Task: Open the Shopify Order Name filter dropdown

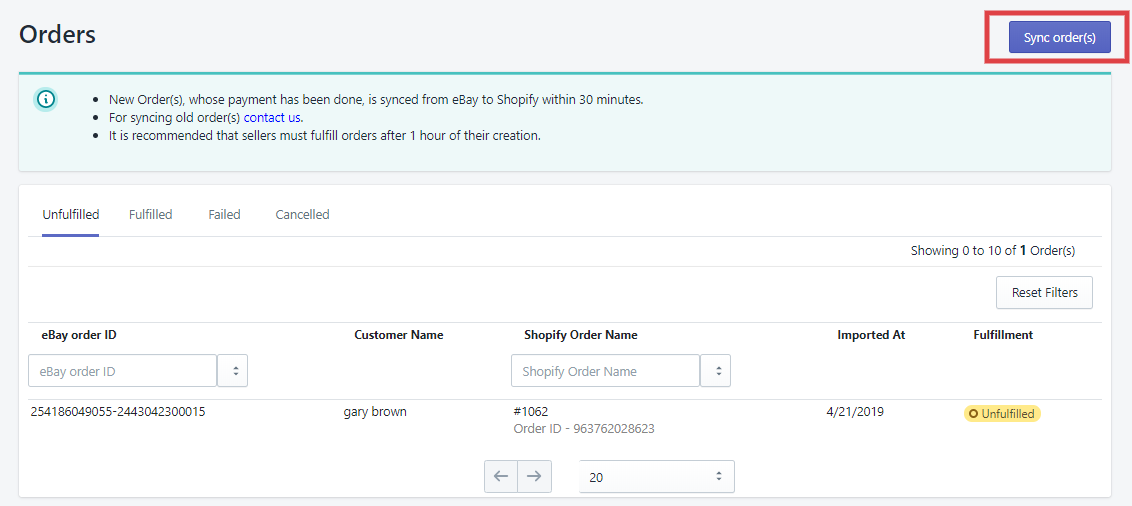Action: tap(716, 371)
